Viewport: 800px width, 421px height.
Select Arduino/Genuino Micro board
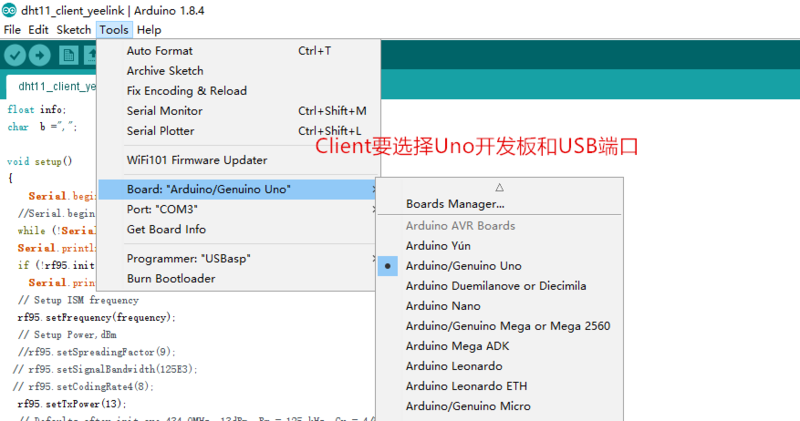click(x=499, y=406)
